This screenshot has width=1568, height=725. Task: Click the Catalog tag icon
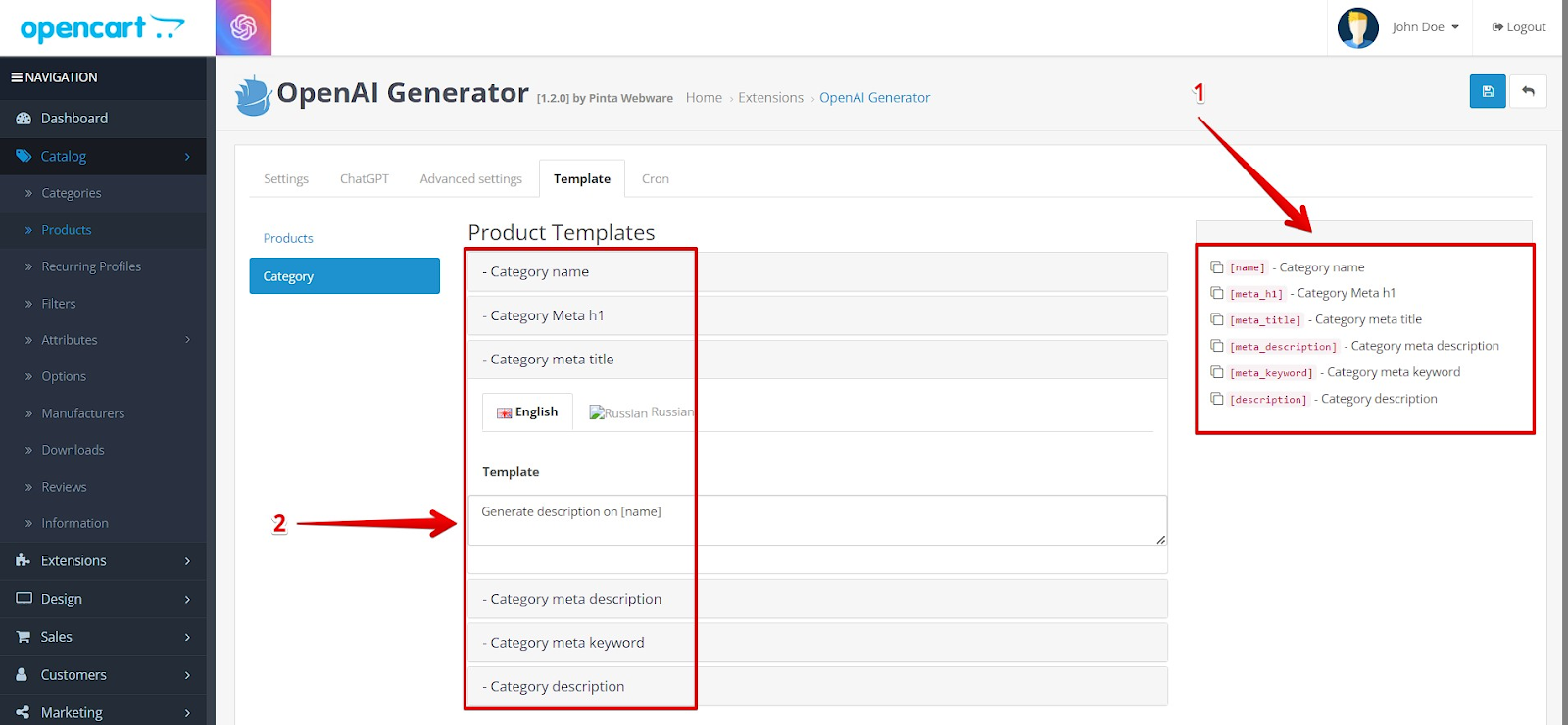[x=24, y=156]
